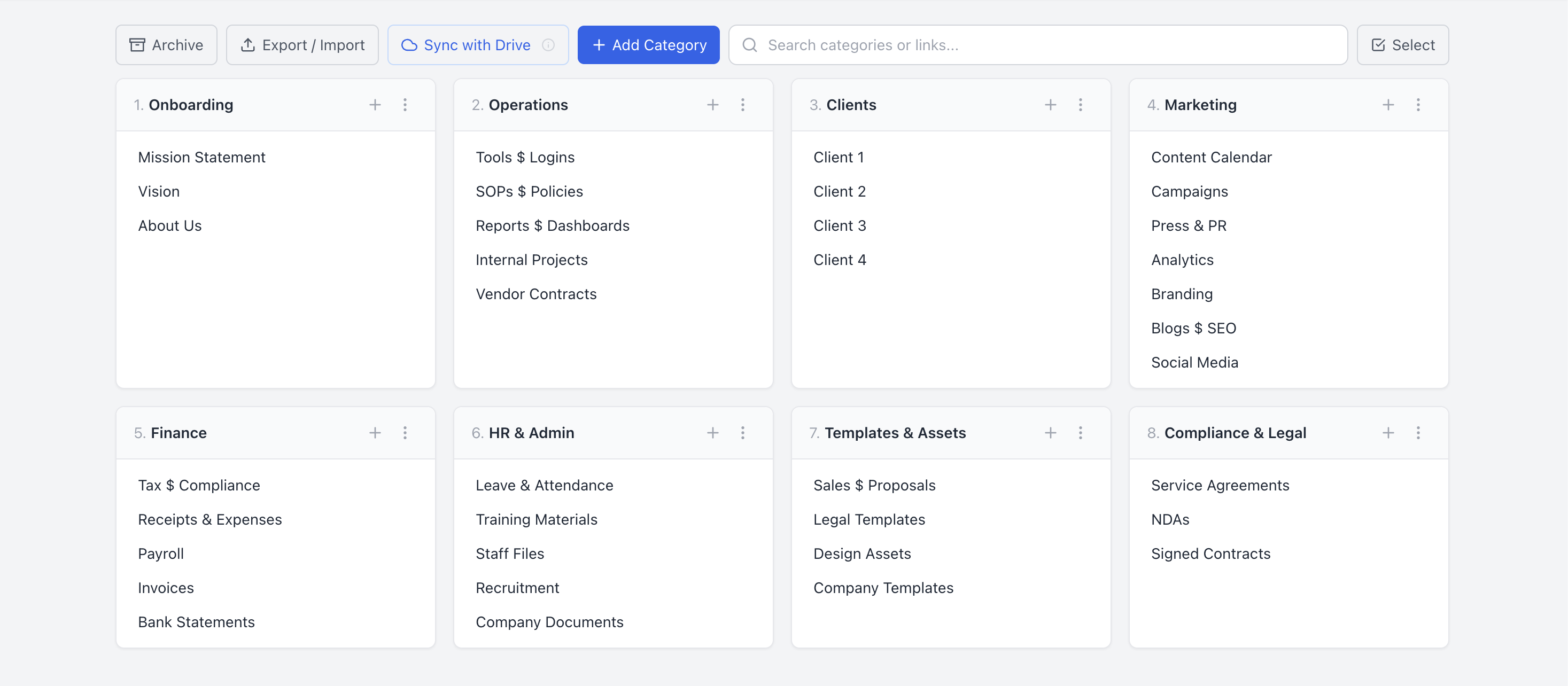
Task: Click Sync with Drive
Action: pos(478,45)
